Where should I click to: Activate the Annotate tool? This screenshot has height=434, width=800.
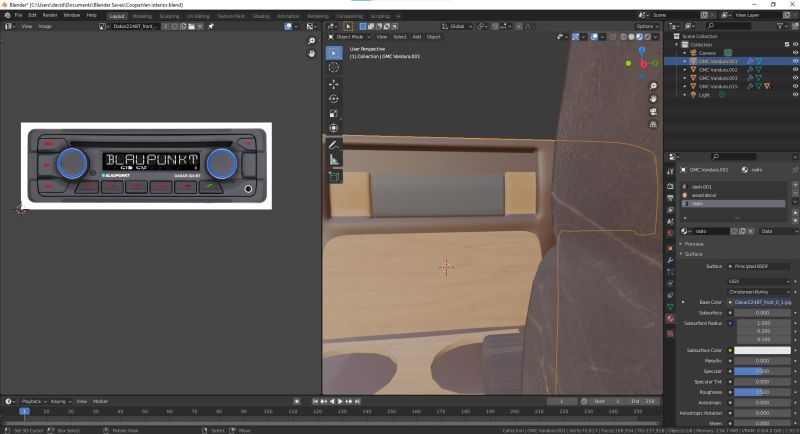pos(334,144)
